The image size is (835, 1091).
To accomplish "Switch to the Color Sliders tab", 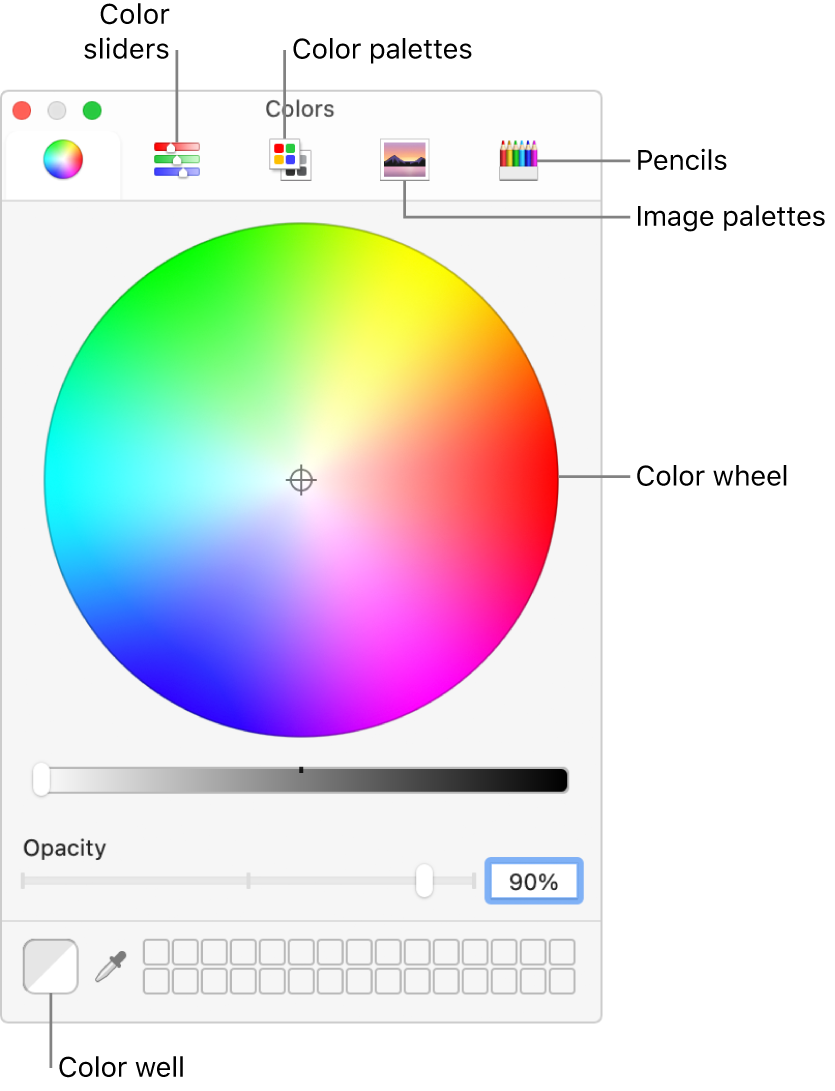I will click(176, 159).
